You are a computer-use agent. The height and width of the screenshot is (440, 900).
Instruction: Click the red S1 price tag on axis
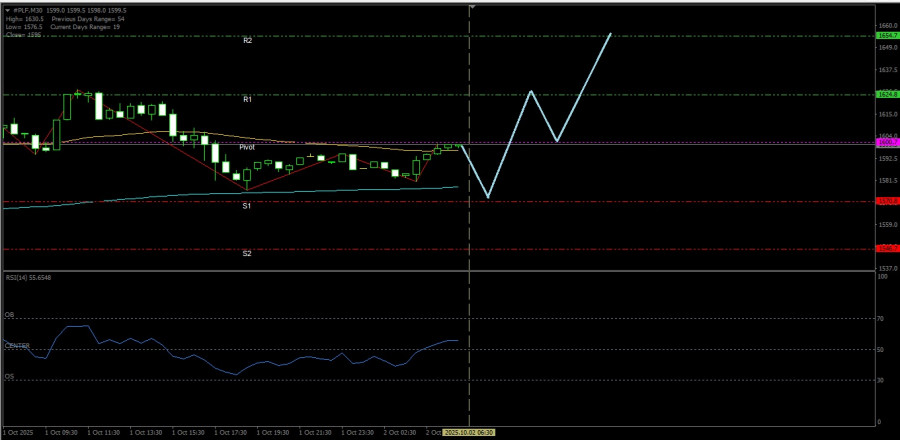pyautogui.click(x=886, y=201)
